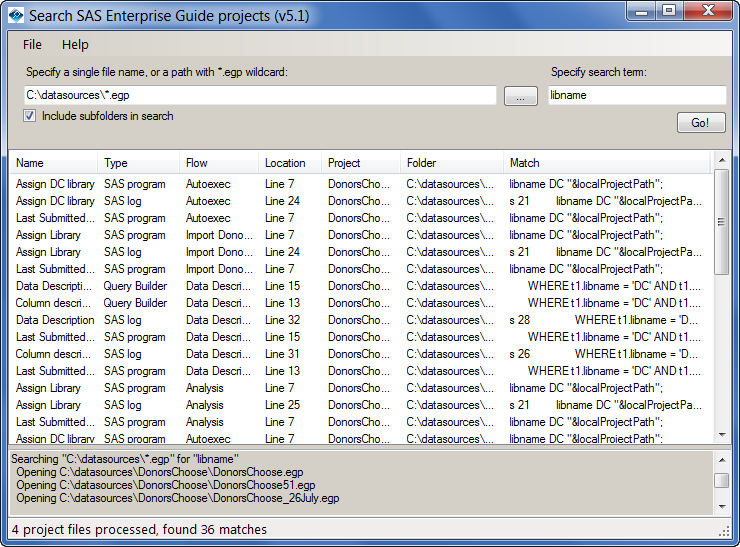Viewport: 740px width, 547px height.
Task: Select Data Descripti... Query Builder row Line 15
Action: pyautogui.click(x=361, y=286)
